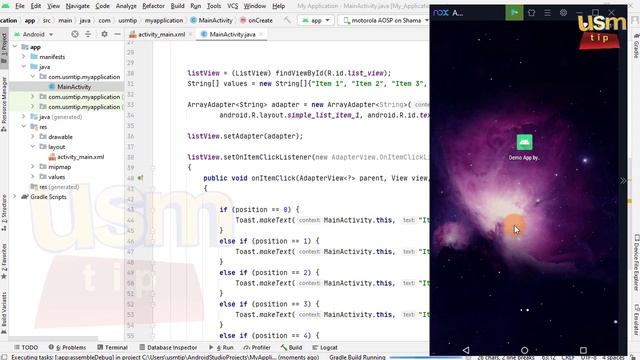The image size is (640, 360).
Task: Open the Database Inspector tool window
Action: coord(168,347)
